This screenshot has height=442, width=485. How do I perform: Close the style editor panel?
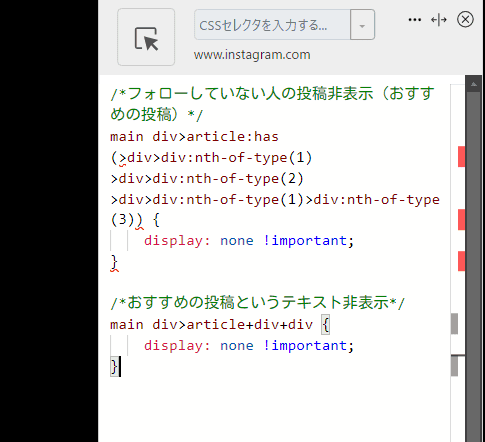coord(465,19)
